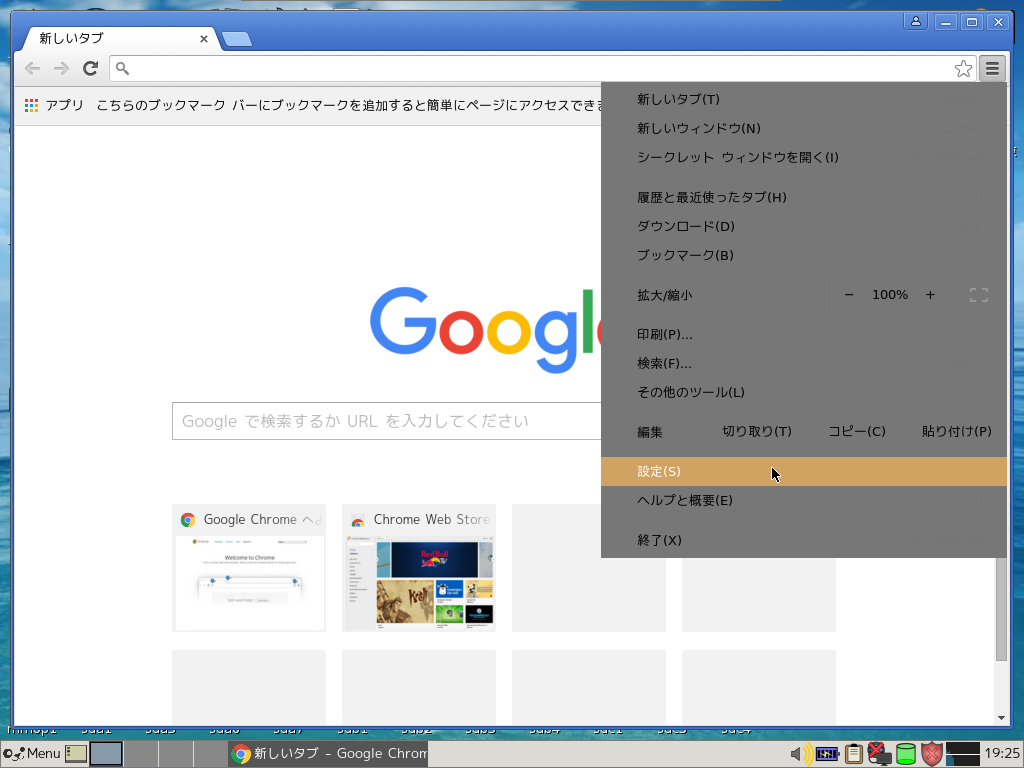Click the battery monitor tray icon
The height and width of the screenshot is (768, 1024).
(826, 754)
